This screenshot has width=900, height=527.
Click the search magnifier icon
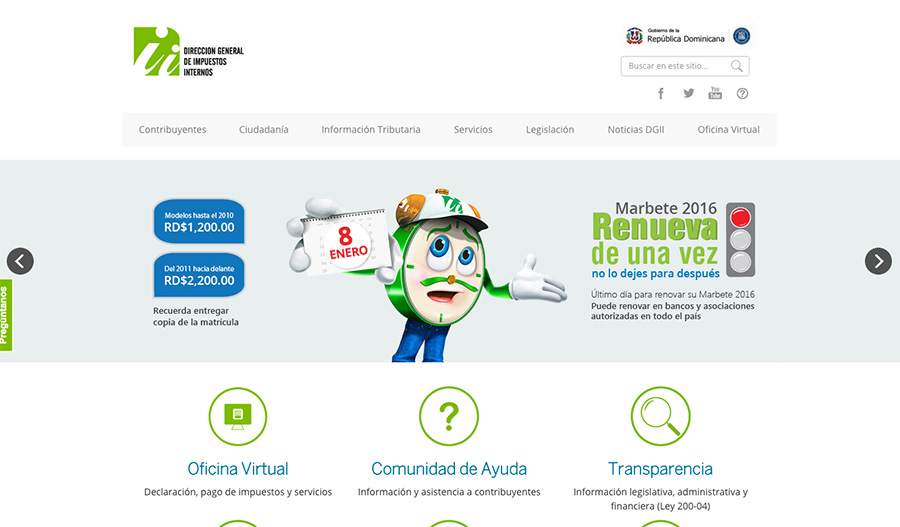[x=737, y=66]
